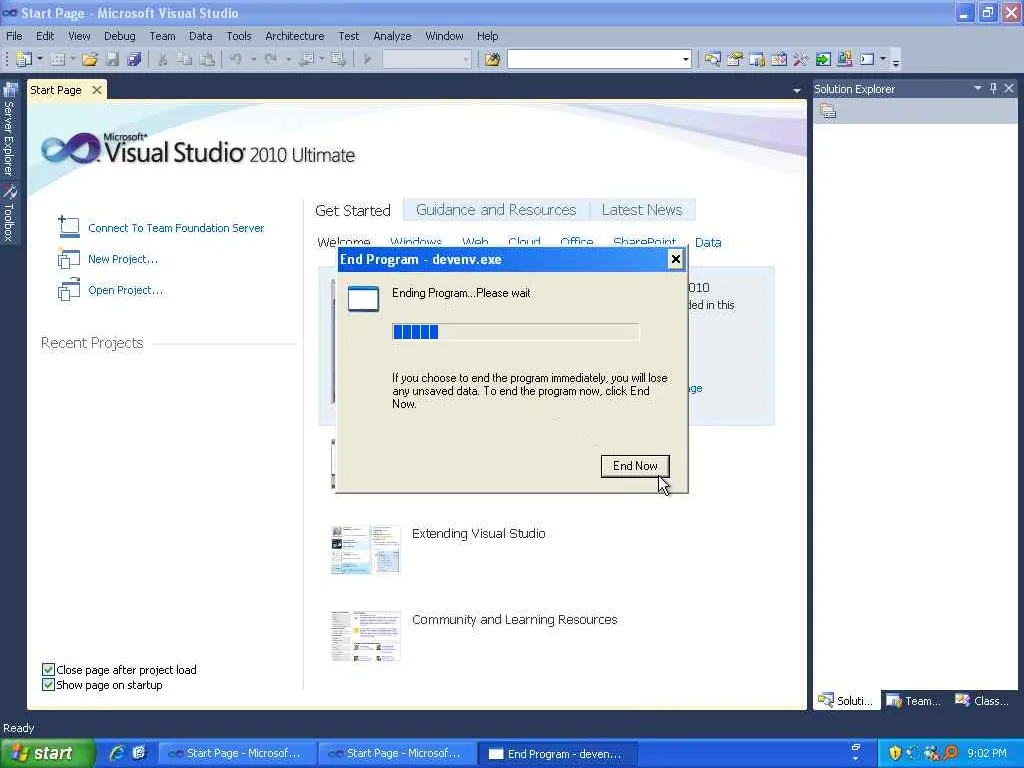Open the File menu
The width and height of the screenshot is (1024, 768).
click(14, 36)
